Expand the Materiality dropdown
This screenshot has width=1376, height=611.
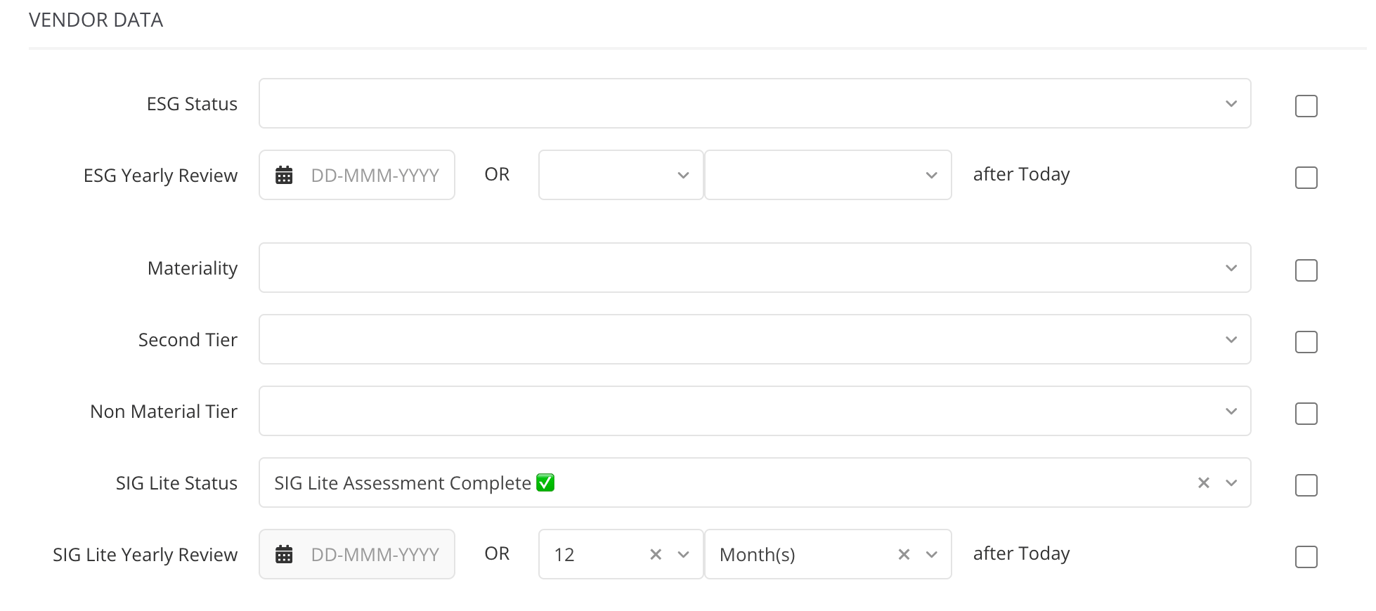[x=1230, y=267]
